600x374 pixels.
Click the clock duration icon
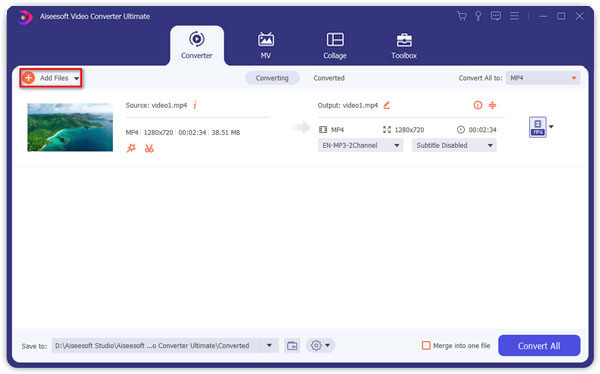tap(461, 130)
